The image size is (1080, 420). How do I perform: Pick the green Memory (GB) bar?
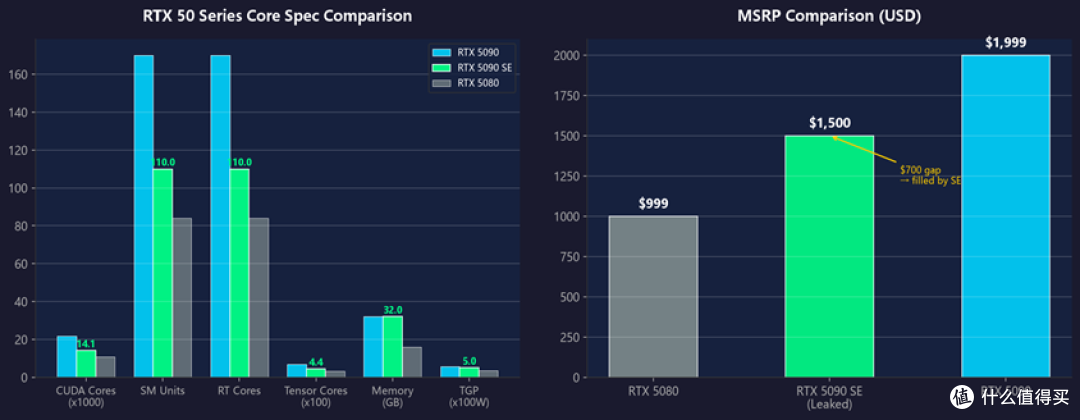coord(393,347)
